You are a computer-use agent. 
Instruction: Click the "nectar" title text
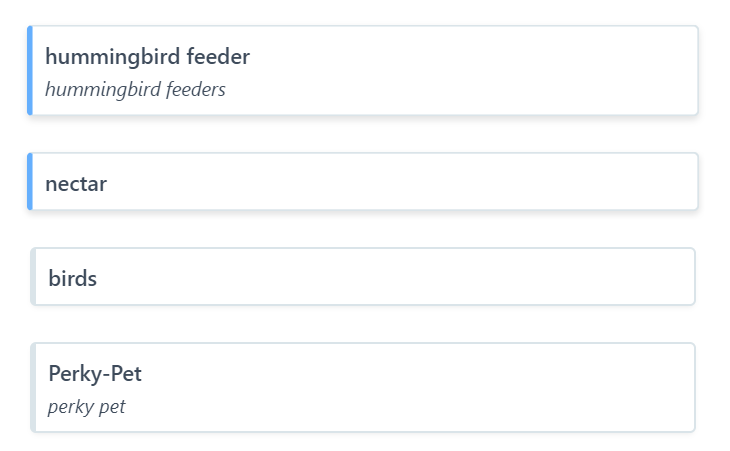pos(76,184)
